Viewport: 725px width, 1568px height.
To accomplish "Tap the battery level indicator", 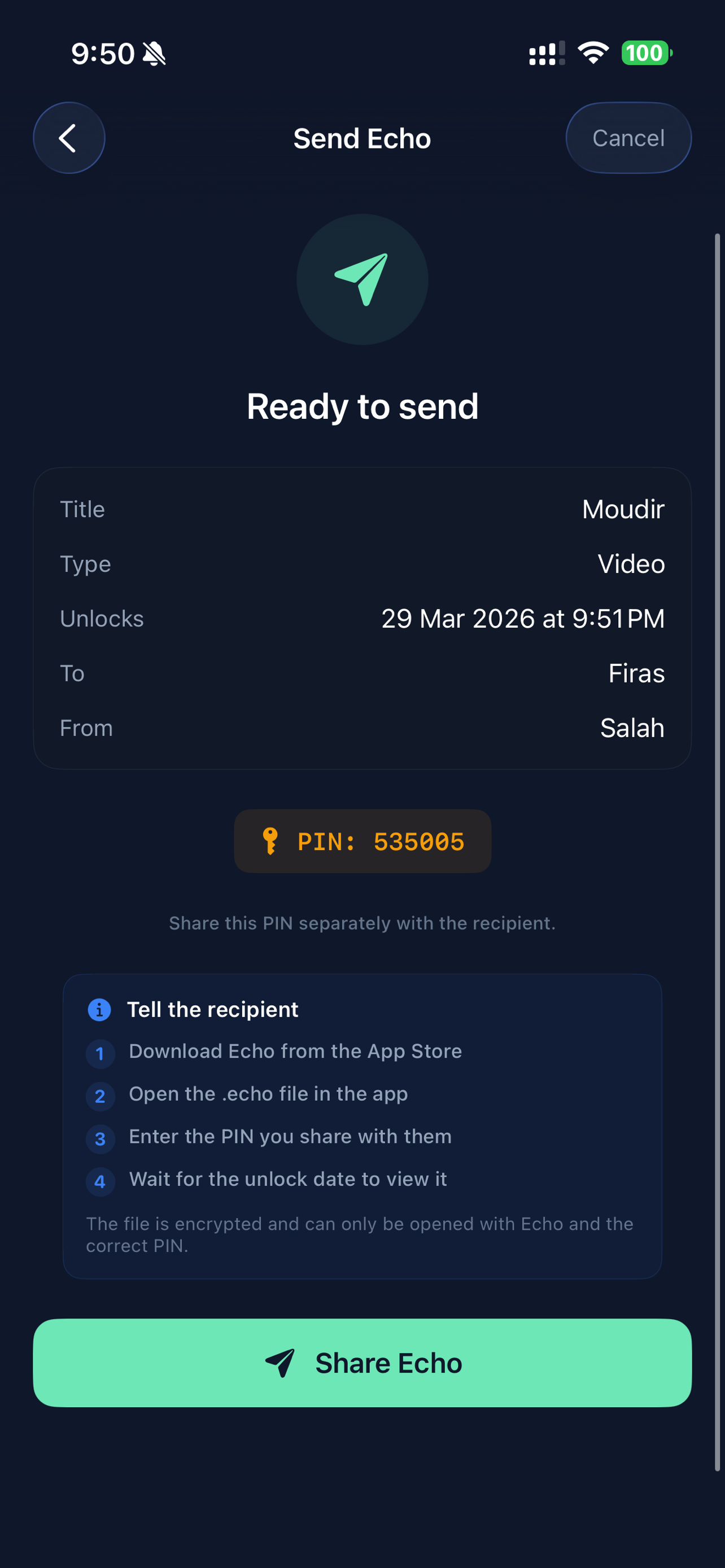I will pos(646,53).
